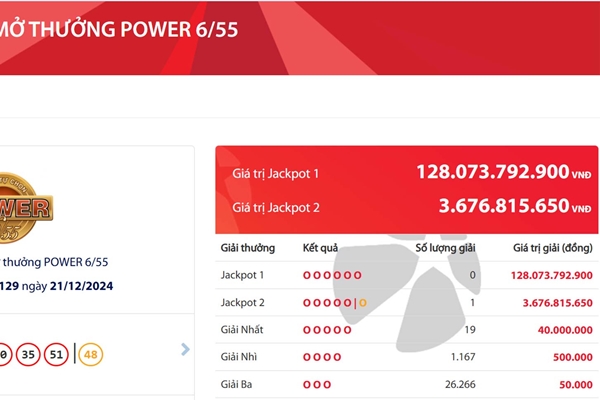Click the Giải Ba result circles

tap(317, 383)
